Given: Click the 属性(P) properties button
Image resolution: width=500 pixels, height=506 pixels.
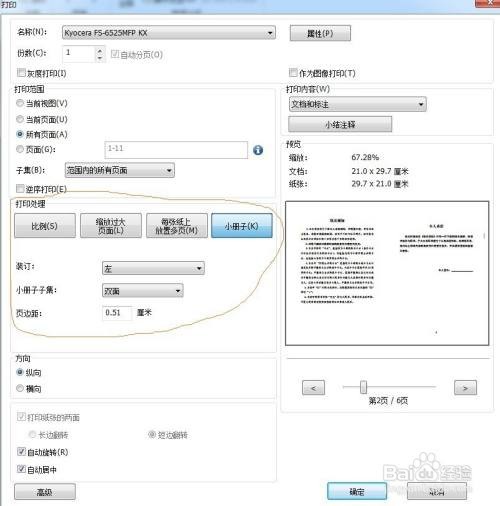Looking at the screenshot, I should click(320, 33).
